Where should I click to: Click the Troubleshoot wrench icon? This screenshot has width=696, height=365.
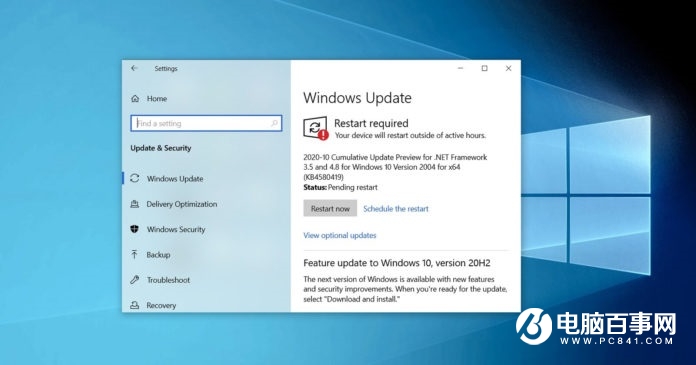pyautogui.click(x=134, y=280)
